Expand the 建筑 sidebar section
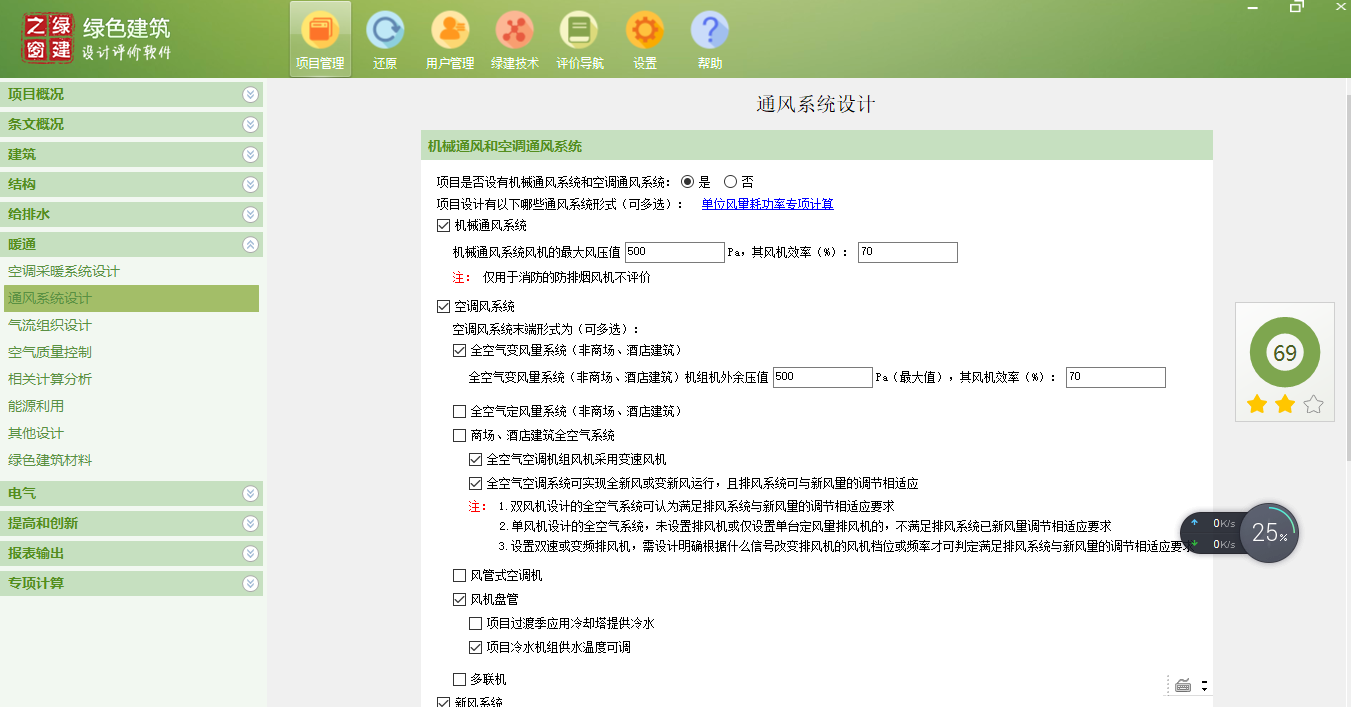The width and height of the screenshot is (1351, 707). (x=249, y=154)
